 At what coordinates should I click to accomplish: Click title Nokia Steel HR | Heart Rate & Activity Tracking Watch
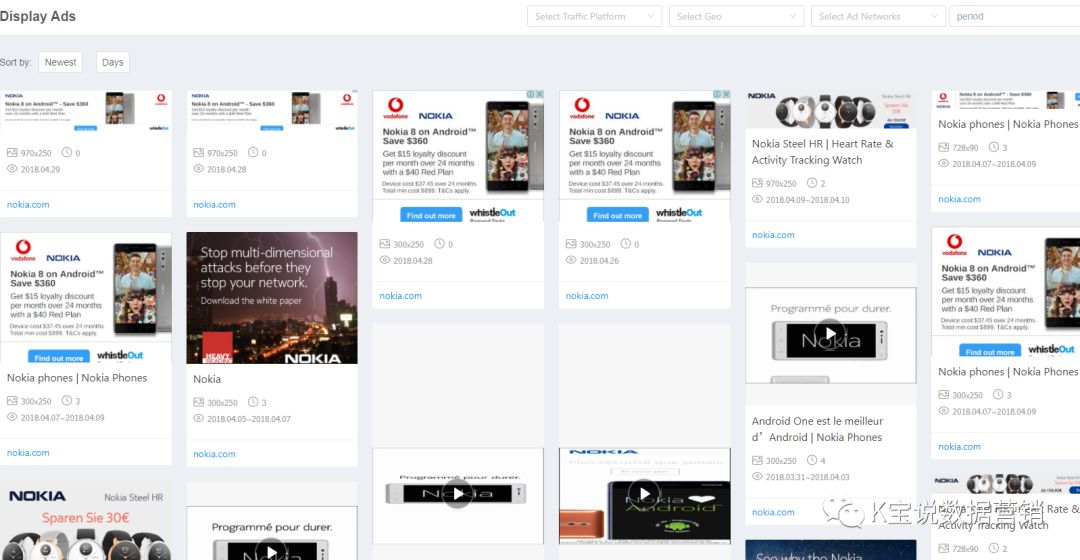(822, 152)
